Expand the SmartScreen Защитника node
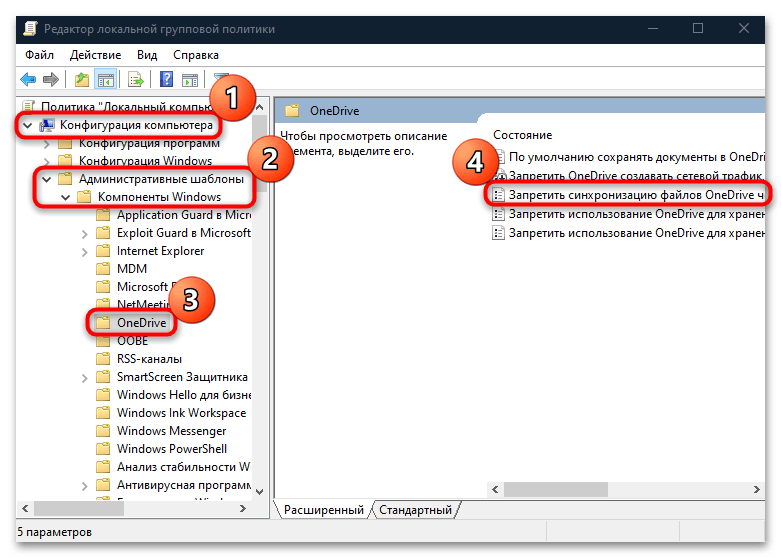Viewport: 781px width, 558px height. [x=85, y=378]
